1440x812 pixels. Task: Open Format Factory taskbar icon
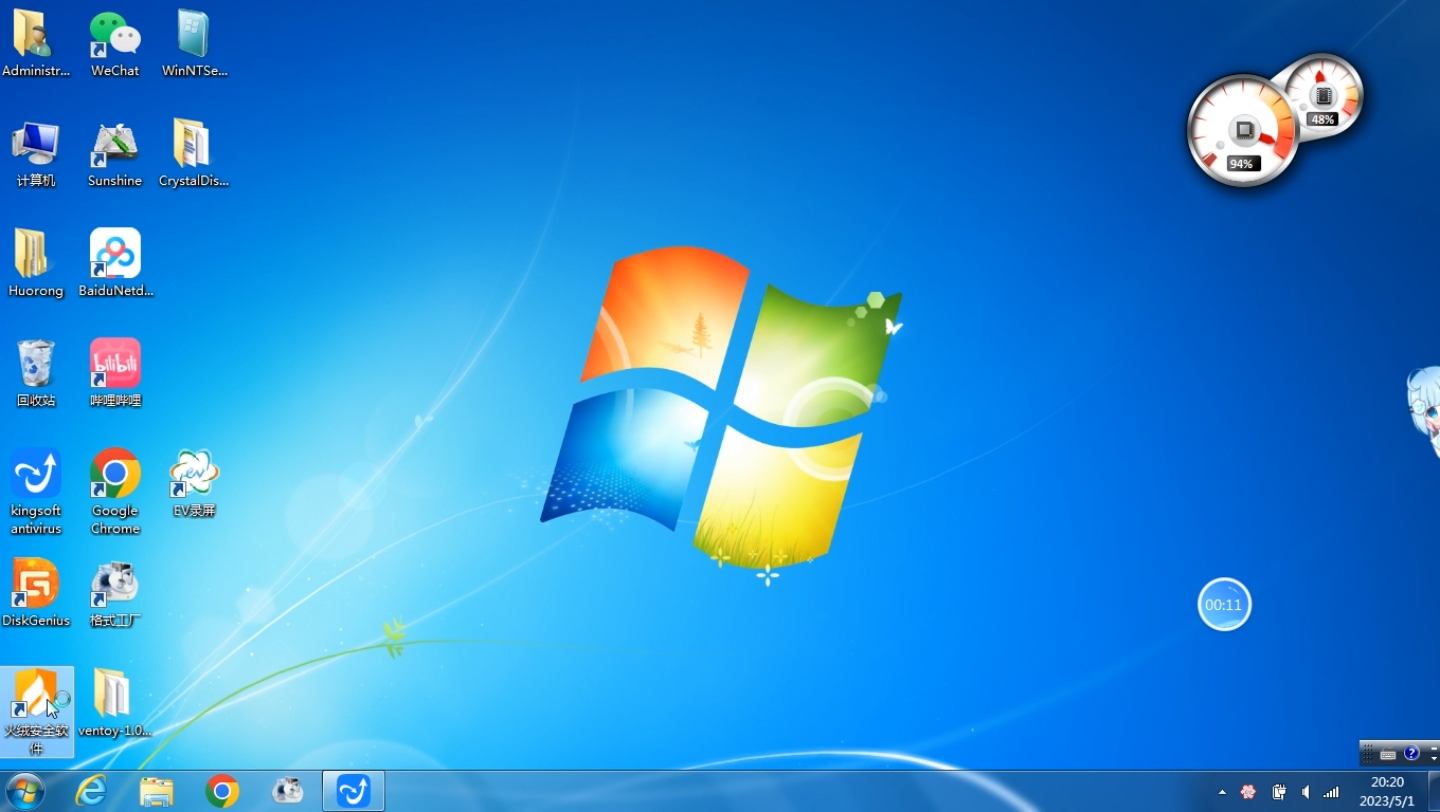pyautogui.click(x=288, y=792)
